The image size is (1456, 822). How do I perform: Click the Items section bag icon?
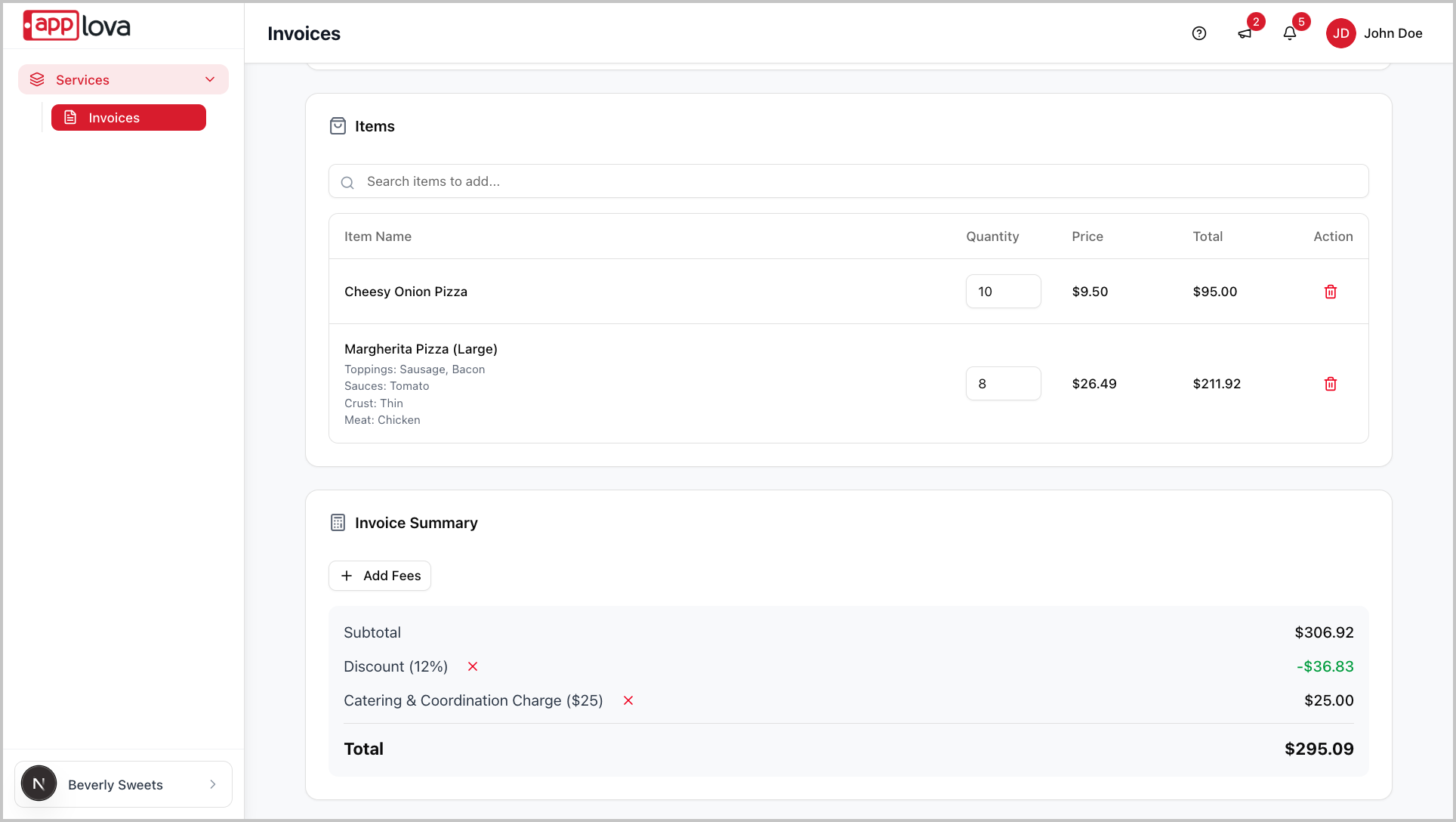pyautogui.click(x=338, y=126)
